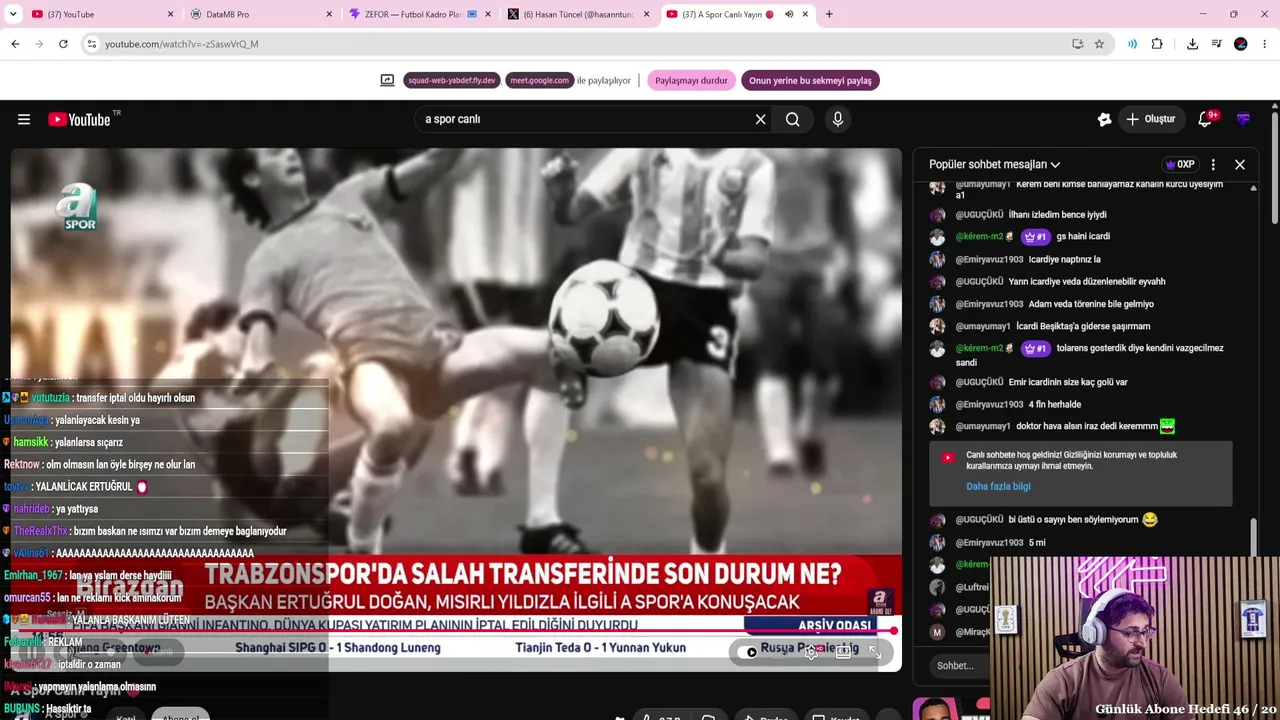Expand the Popüler sohbet mesajları dropdown
Viewport: 1280px width, 720px height.
(x=994, y=164)
